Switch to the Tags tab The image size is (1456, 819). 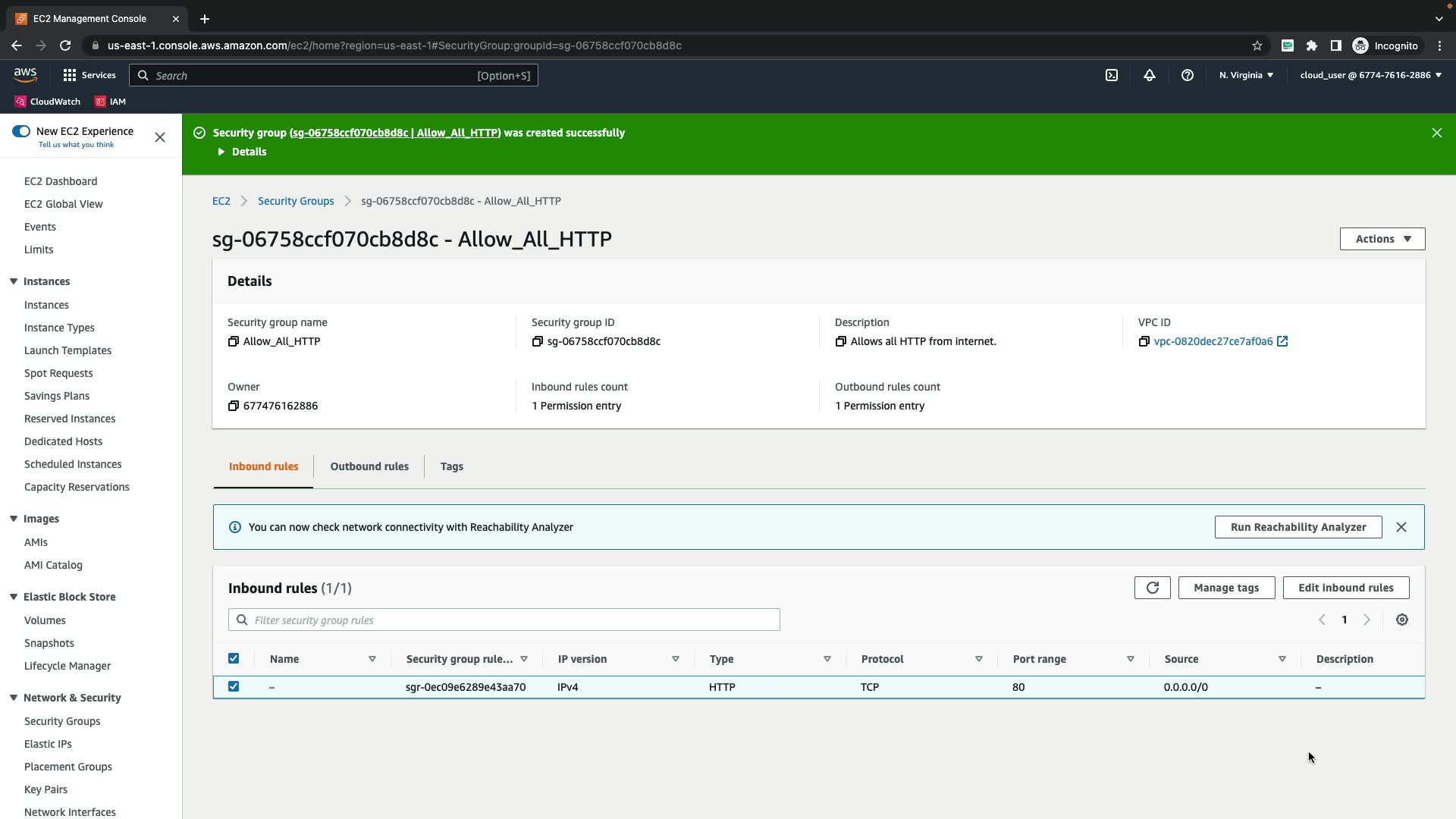pyautogui.click(x=451, y=466)
